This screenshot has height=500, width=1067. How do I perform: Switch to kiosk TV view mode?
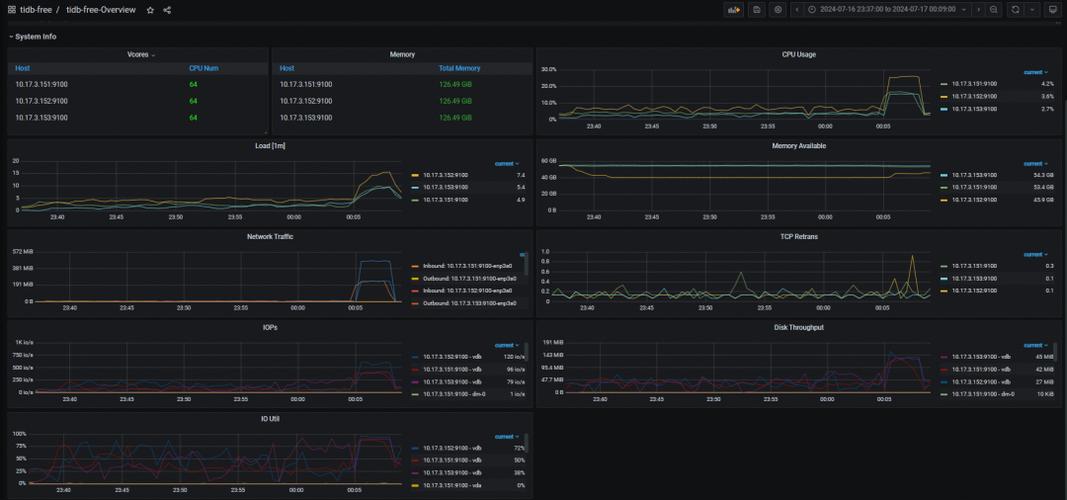[1053, 10]
